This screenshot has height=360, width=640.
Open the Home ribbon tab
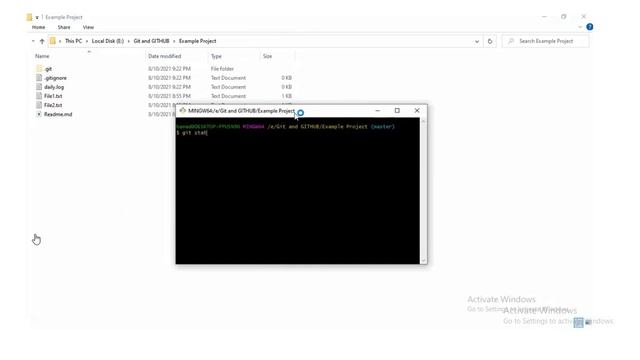click(38, 27)
